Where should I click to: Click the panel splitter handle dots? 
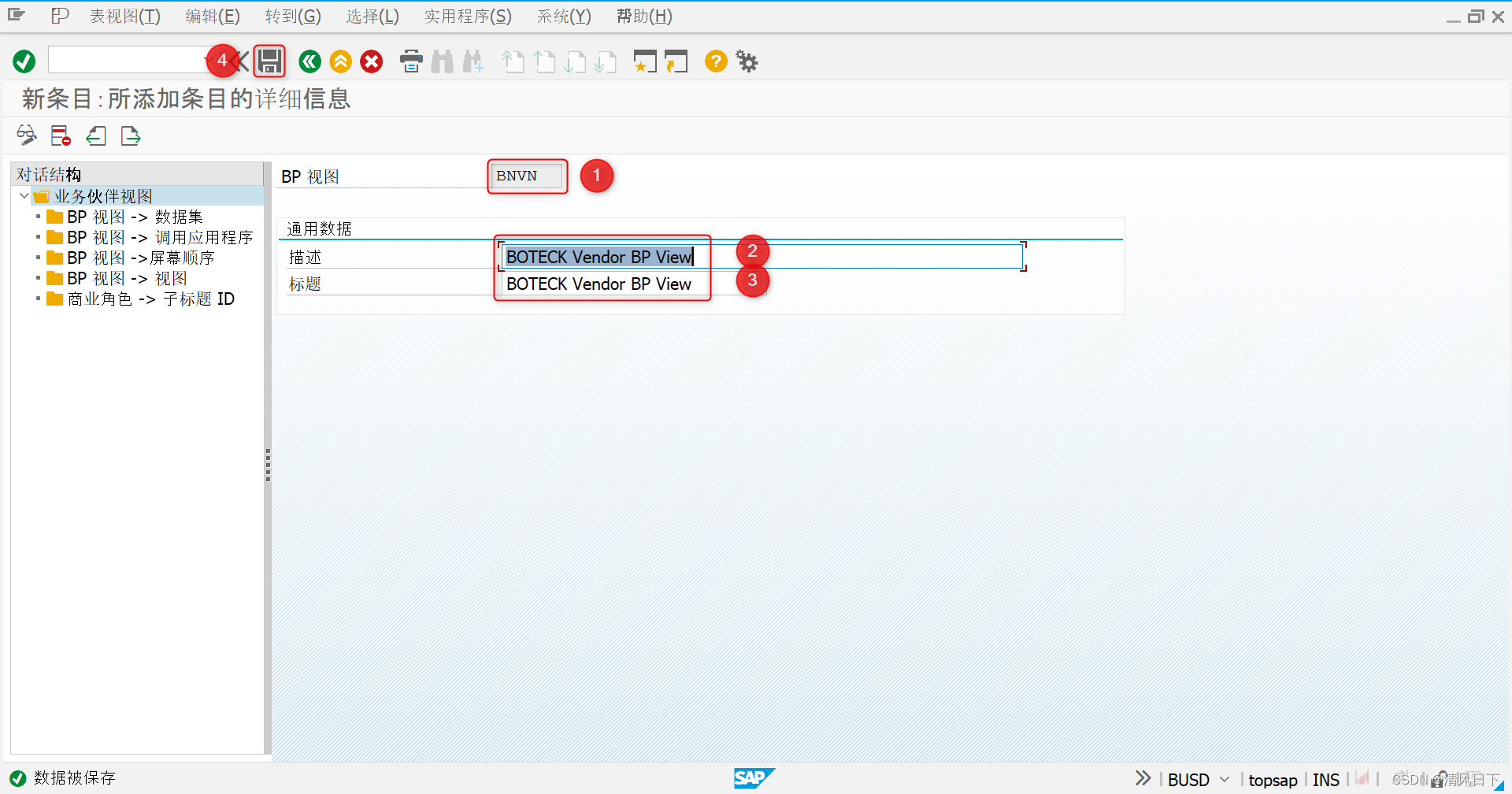pyautogui.click(x=268, y=465)
